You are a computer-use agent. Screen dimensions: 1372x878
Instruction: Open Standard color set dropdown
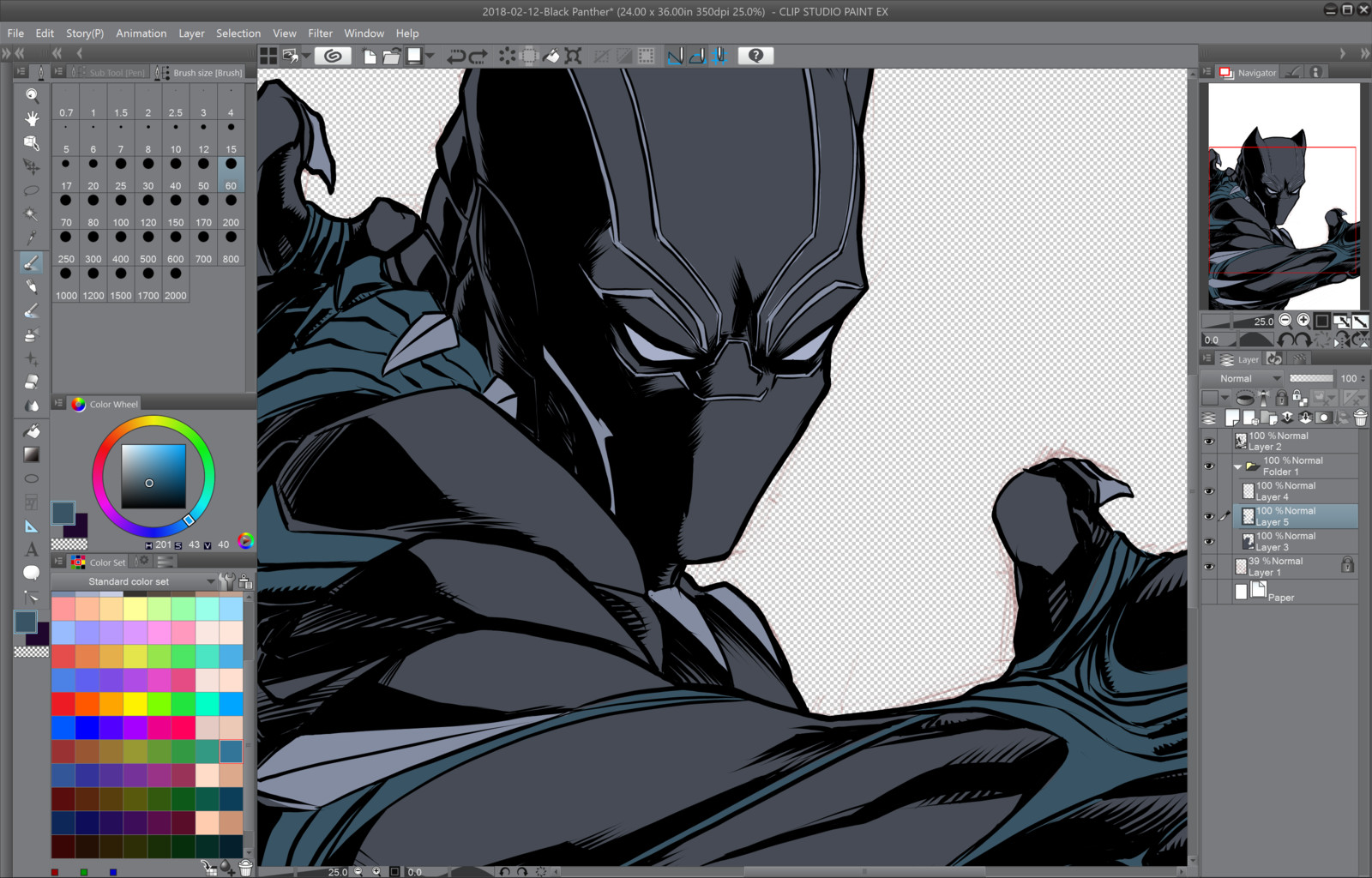134,581
